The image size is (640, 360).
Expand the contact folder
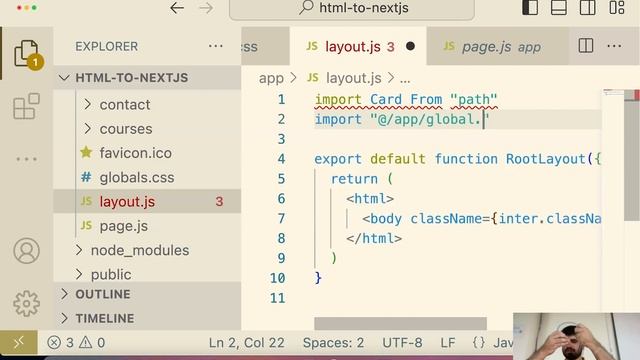pyautogui.click(x=147, y=104)
